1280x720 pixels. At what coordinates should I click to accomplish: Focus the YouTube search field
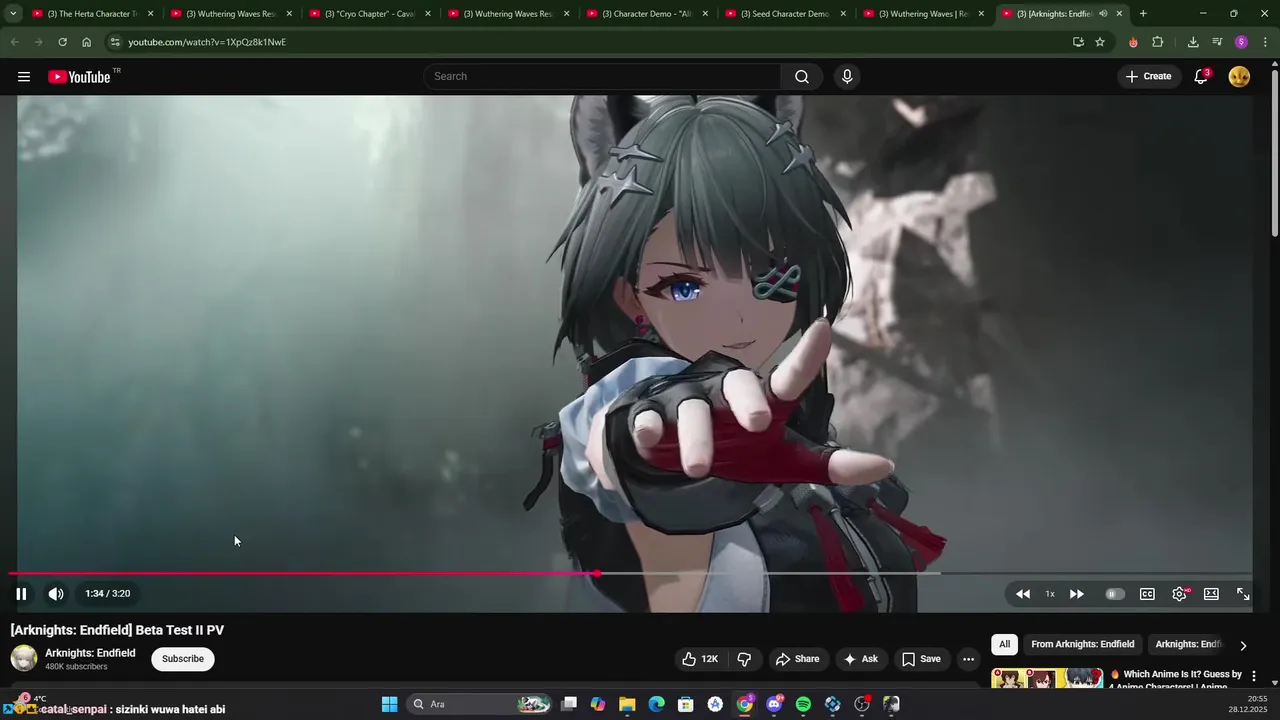click(x=603, y=77)
